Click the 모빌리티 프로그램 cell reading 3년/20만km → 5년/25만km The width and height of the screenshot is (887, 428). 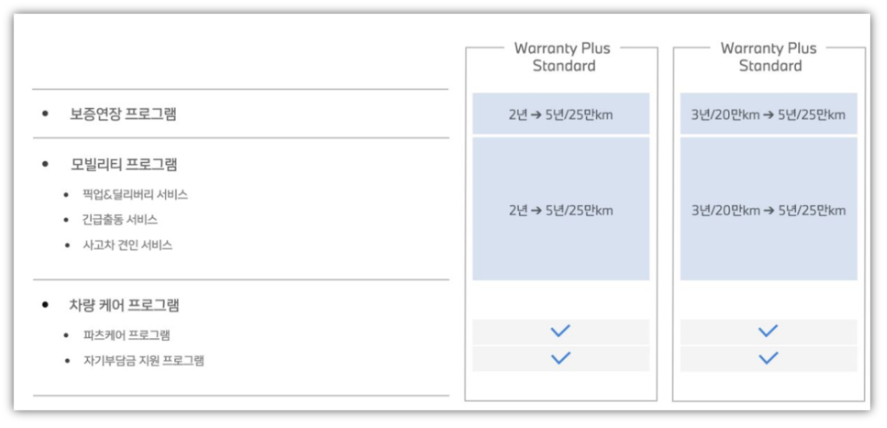[768, 210]
